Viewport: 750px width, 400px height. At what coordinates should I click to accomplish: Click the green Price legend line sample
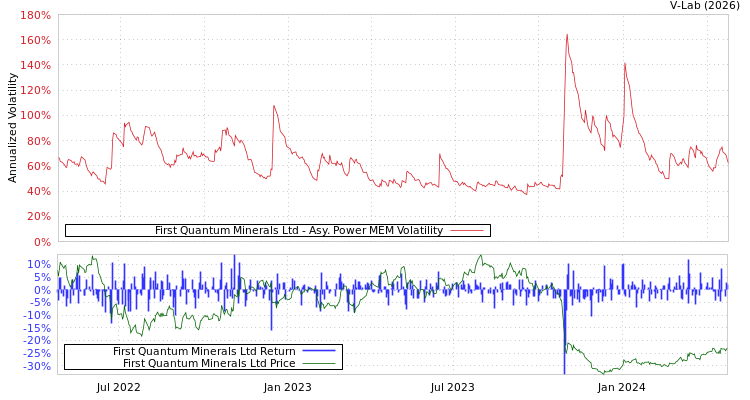[x=318, y=363]
